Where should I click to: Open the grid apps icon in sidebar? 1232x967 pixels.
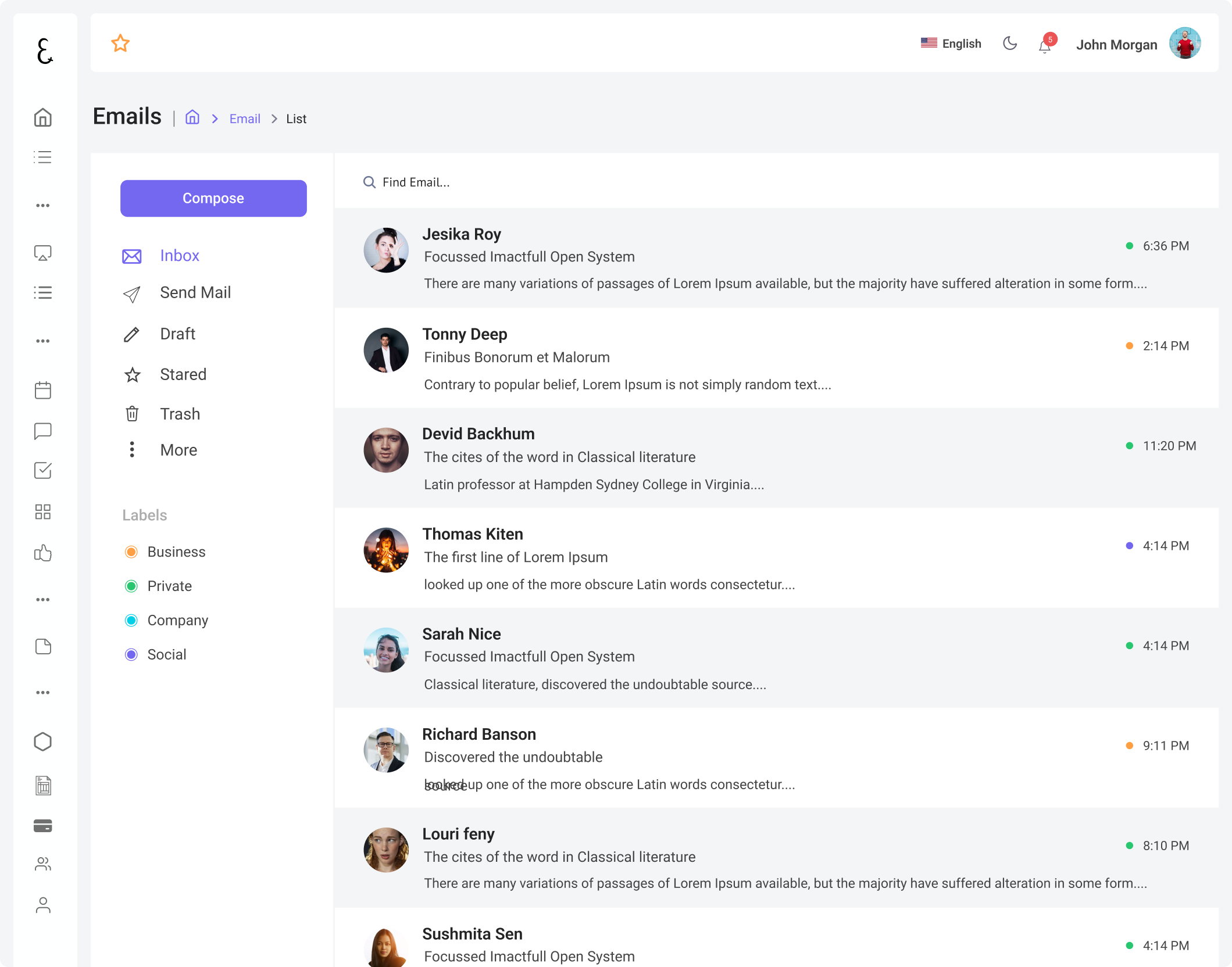(43, 511)
